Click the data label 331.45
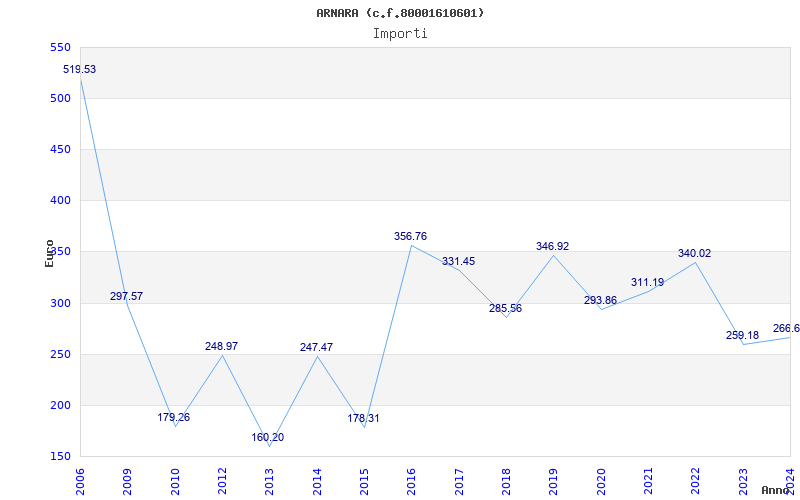Screen dimensions: 800x500 [458, 262]
